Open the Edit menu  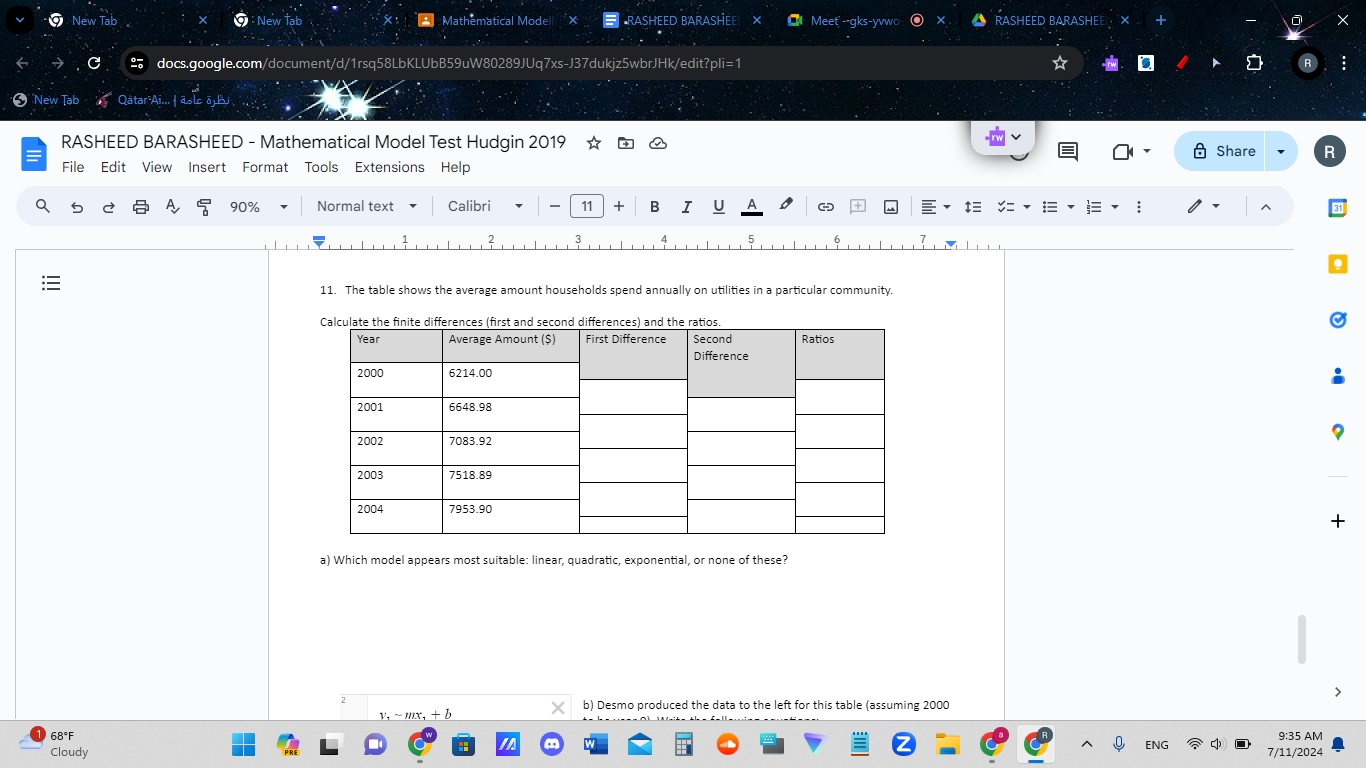click(113, 167)
